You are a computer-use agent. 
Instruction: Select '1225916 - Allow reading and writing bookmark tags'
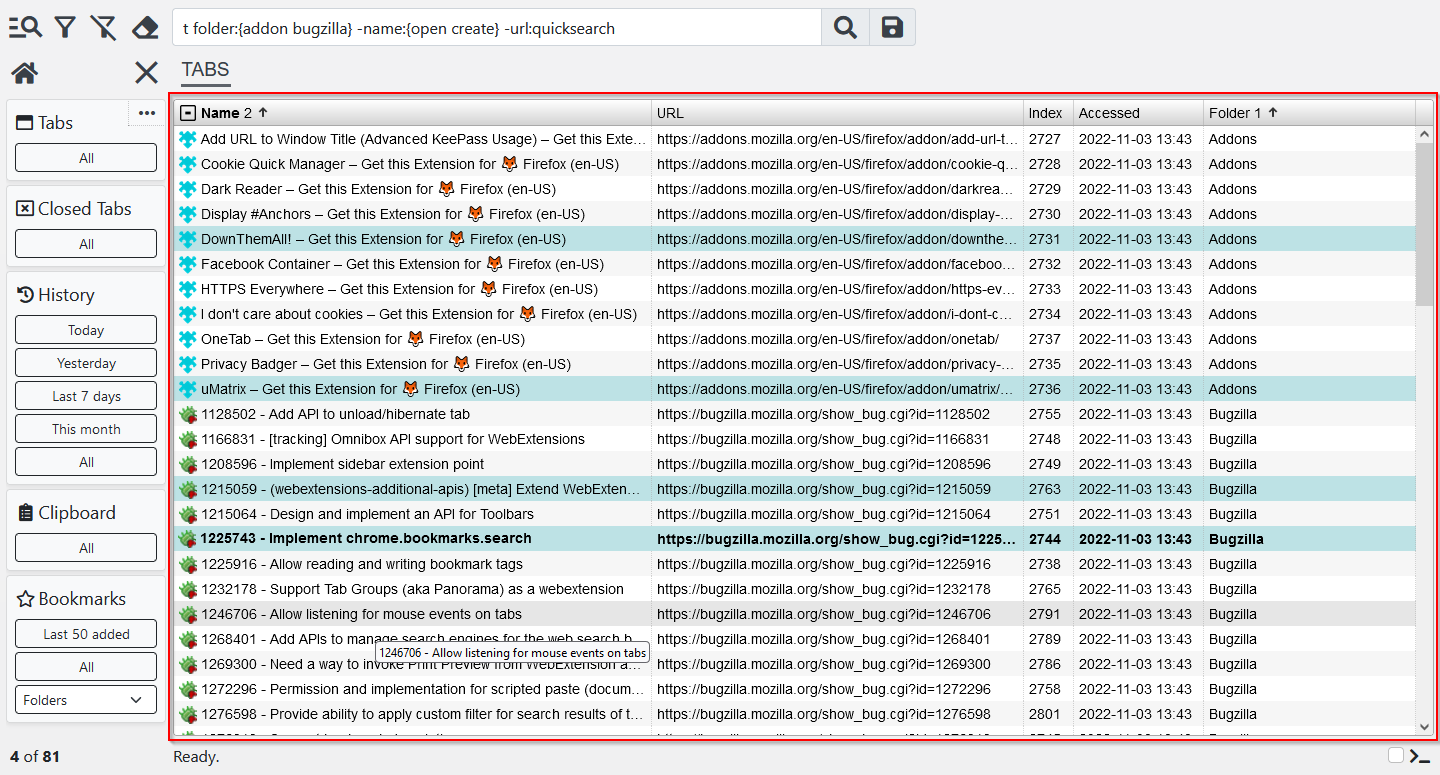click(362, 564)
